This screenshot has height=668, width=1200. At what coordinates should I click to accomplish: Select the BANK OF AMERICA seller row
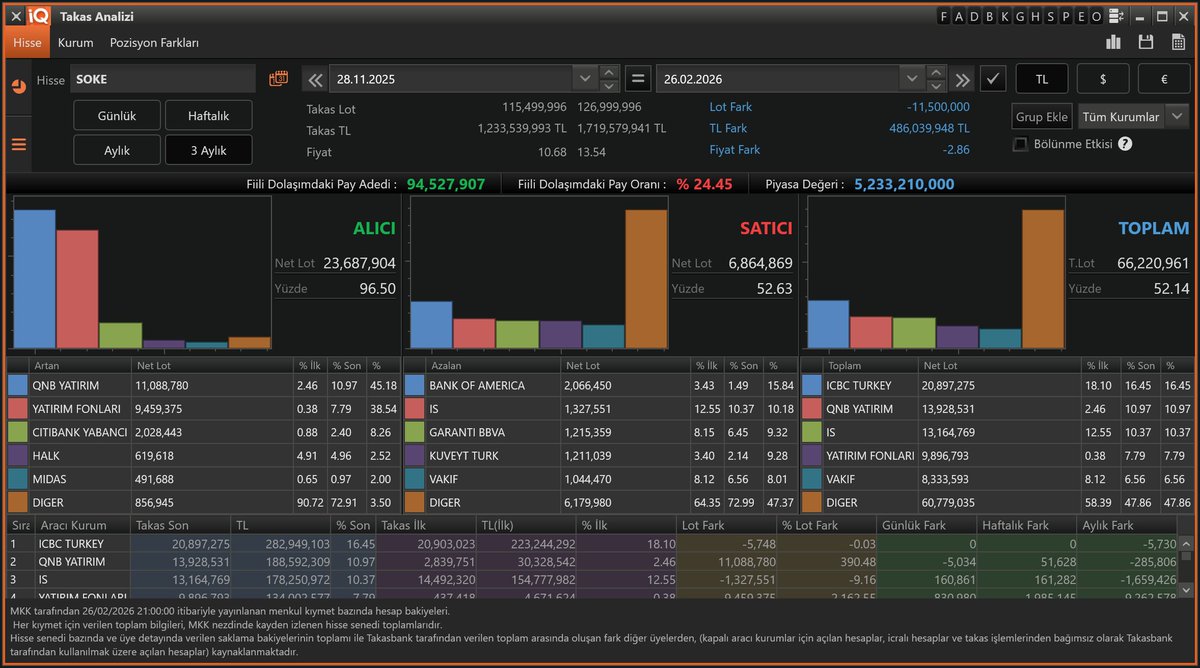(x=599, y=385)
